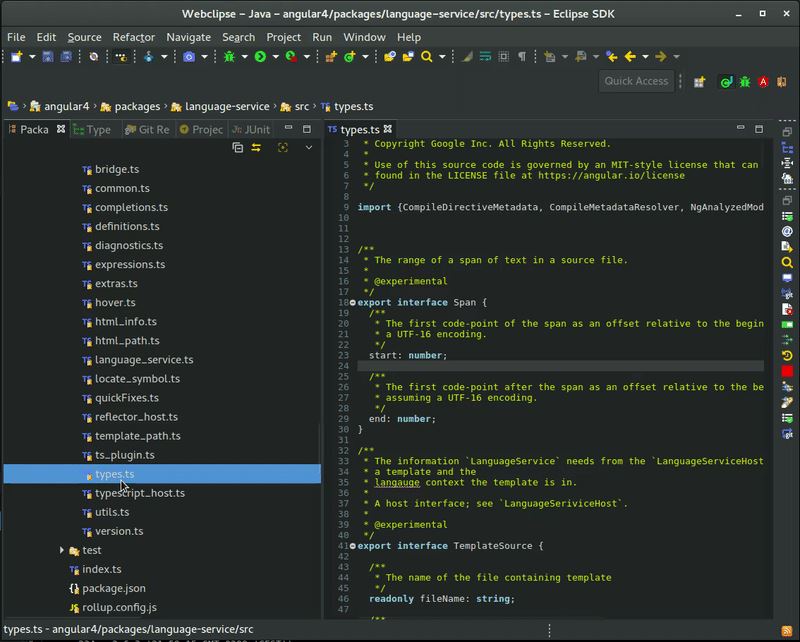Click the red square icon in right trim

coord(787,372)
